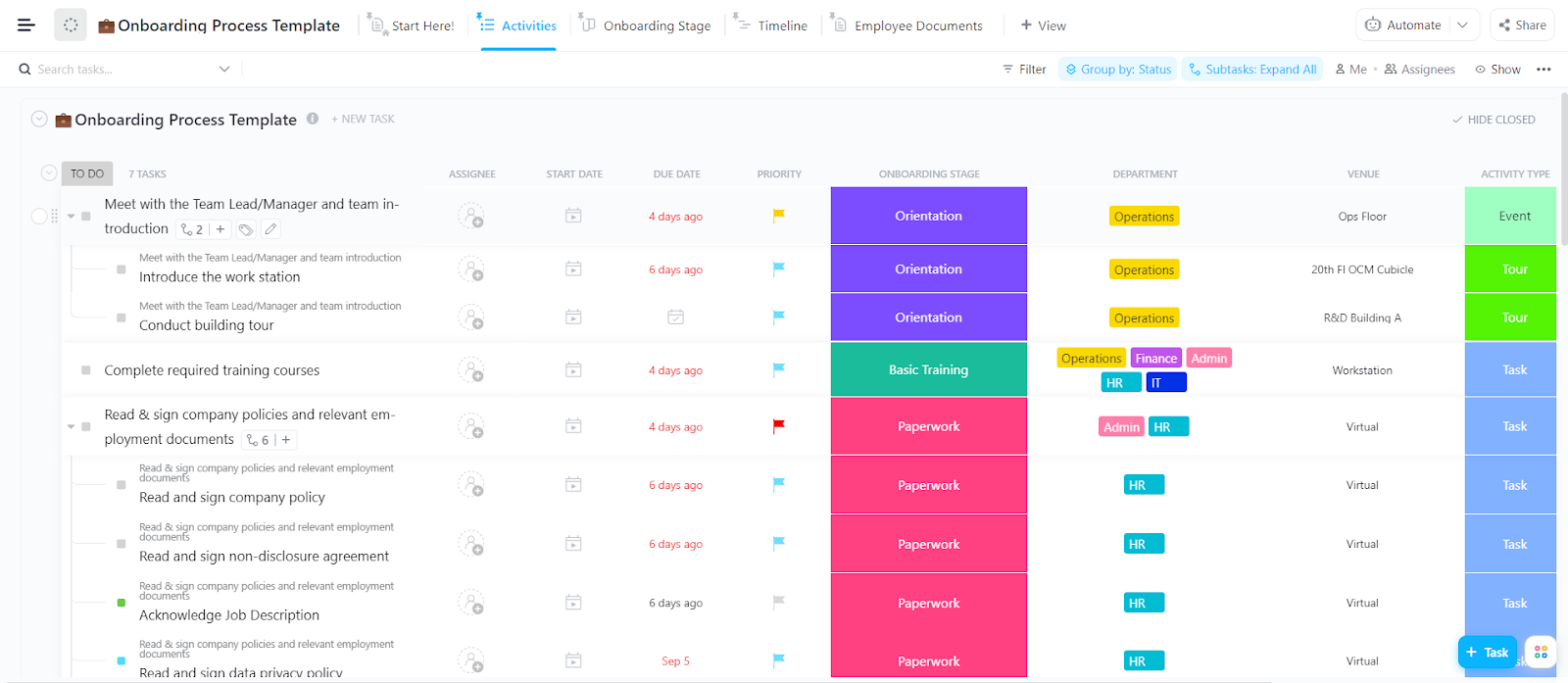Click the blue + Task button
The image size is (1568, 683).
click(1488, 652)
